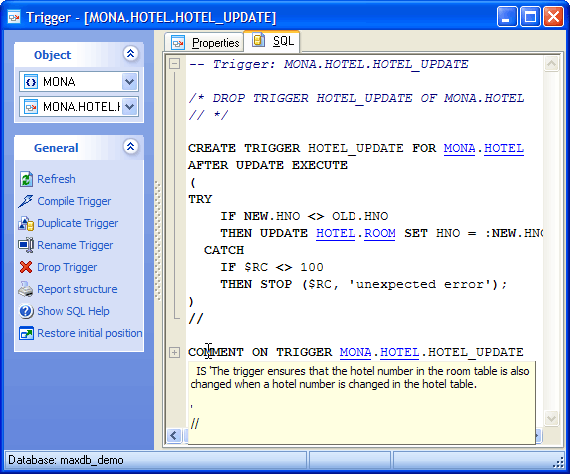Click the Compile Trigger pen icon
The image size is (570, 474).
tap(26, 201)
